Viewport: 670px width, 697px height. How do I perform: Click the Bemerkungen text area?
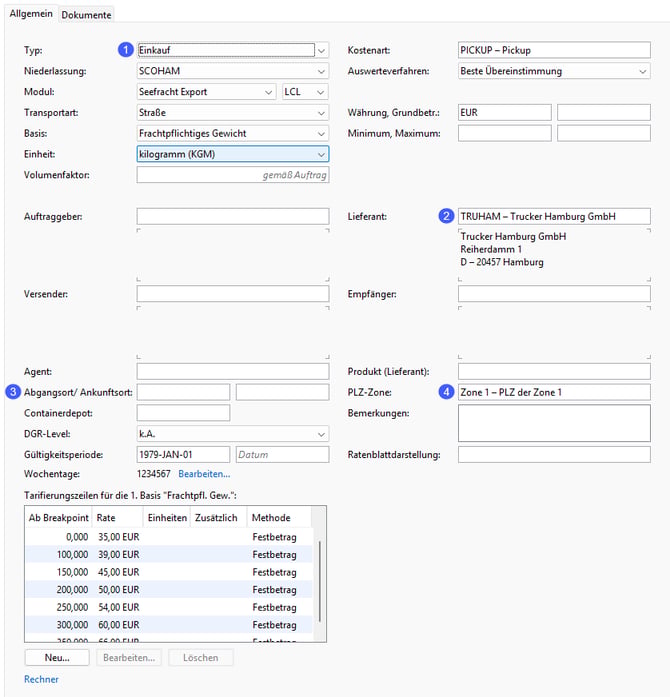(554, 423)
